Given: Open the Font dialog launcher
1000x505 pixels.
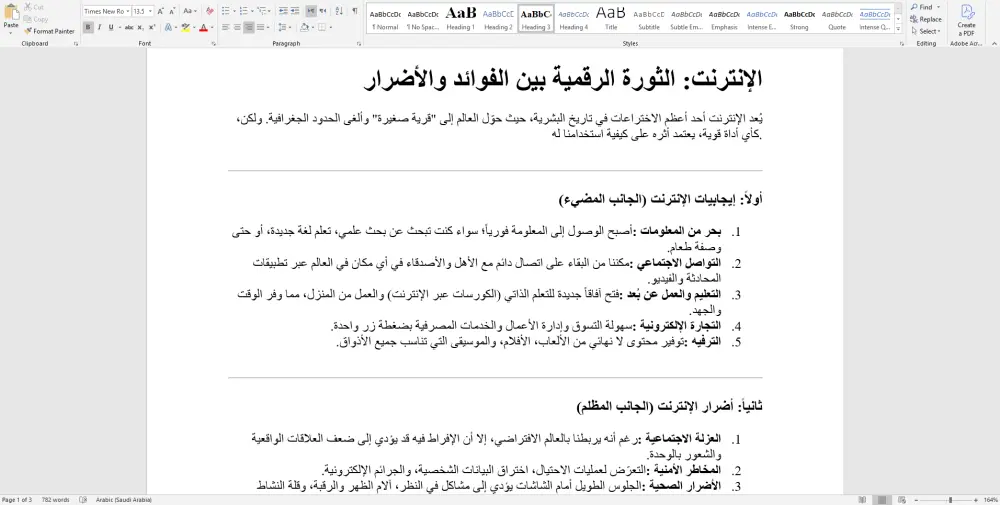Looking at the screenshot, I should [214, 44].
